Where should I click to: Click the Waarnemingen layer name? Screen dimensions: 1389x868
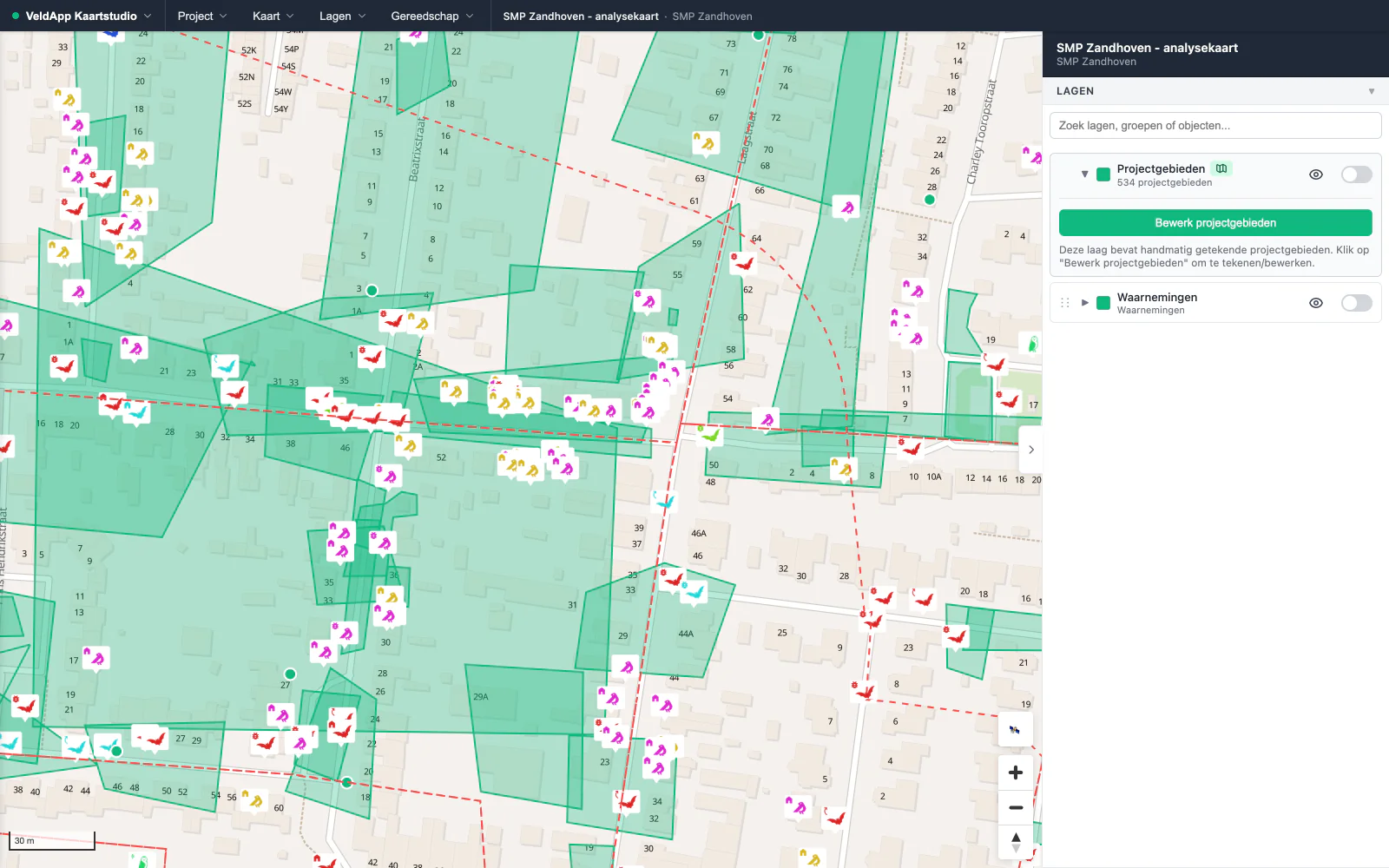click(1157, 297)
